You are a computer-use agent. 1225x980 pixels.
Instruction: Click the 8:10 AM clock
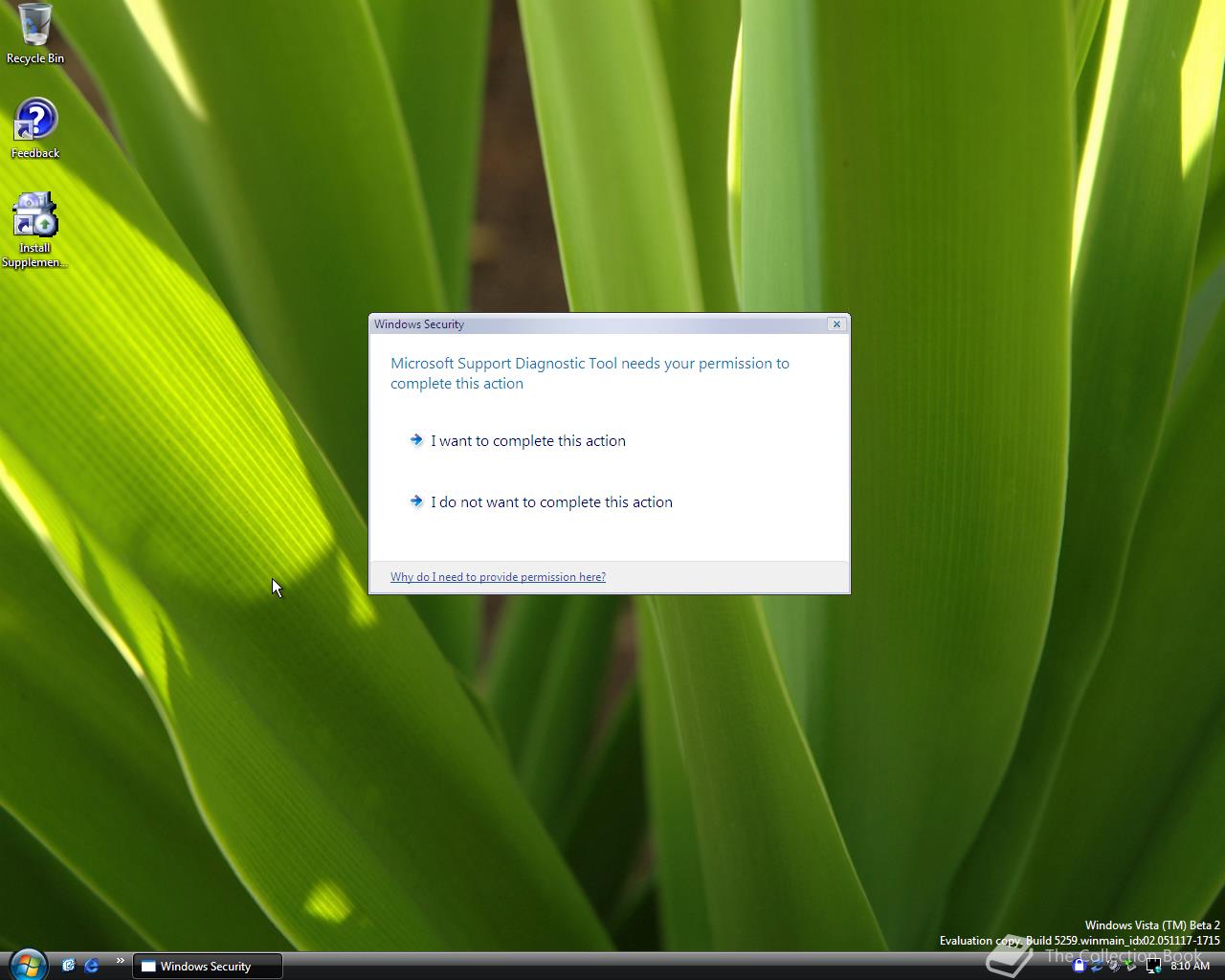pos(1190,966)
